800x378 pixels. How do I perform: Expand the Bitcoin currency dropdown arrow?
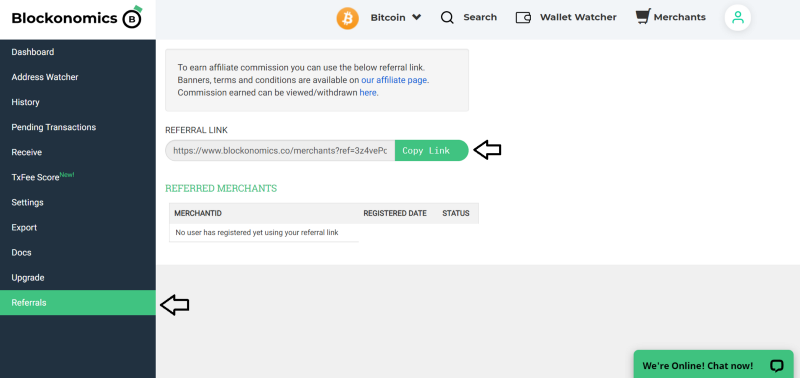point(416,17)
